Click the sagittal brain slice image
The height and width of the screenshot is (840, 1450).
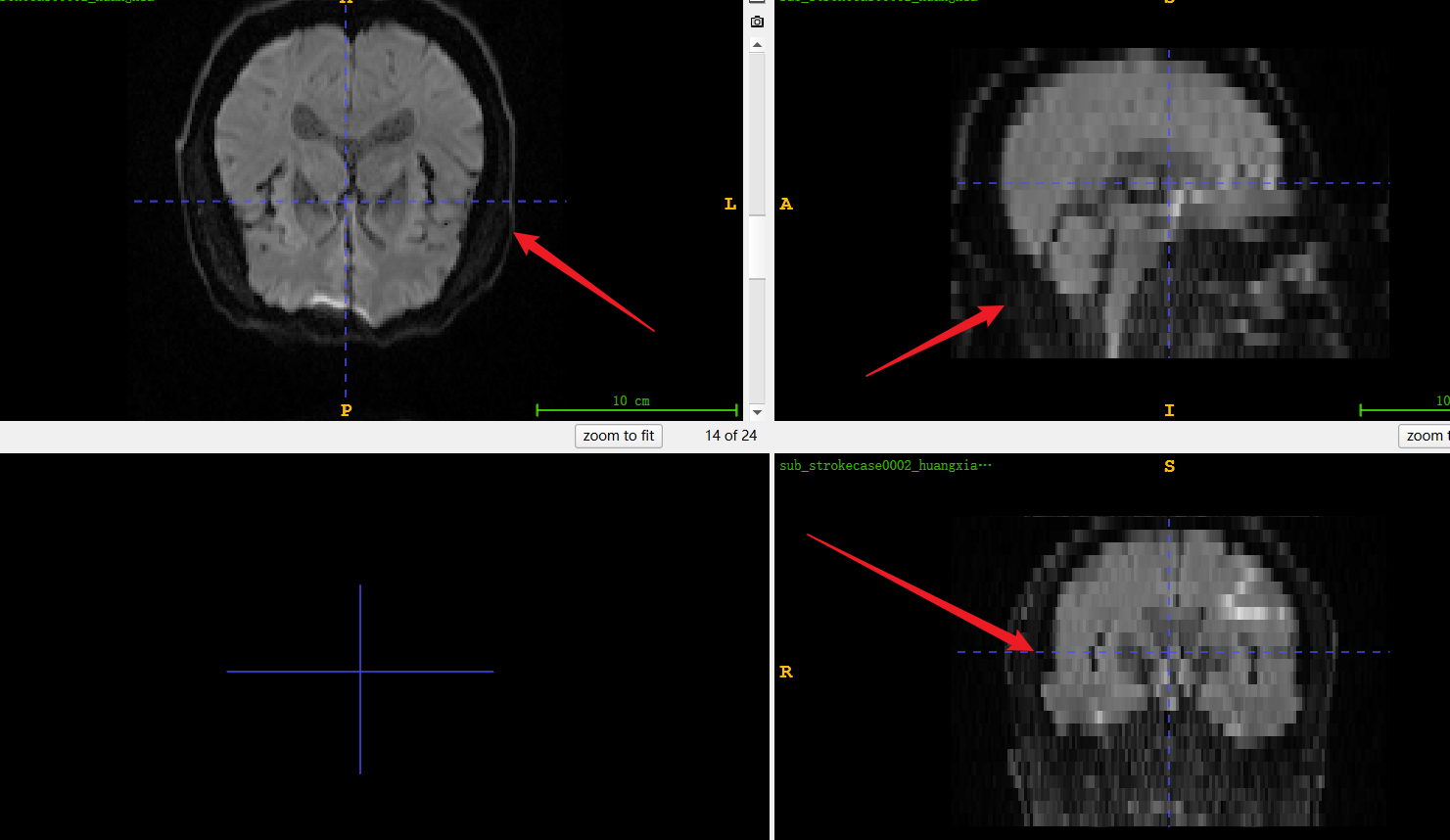pyautogui.click(x=1170, y=204)
